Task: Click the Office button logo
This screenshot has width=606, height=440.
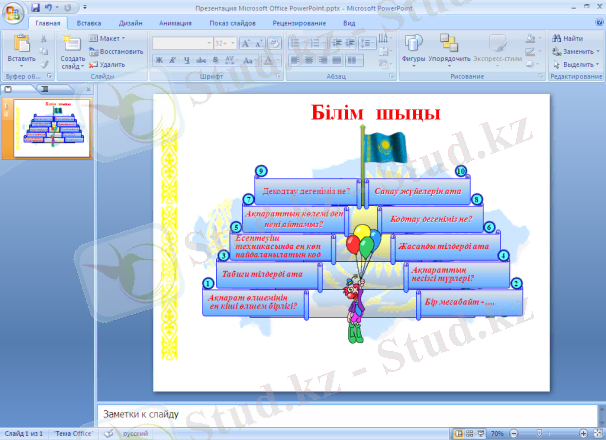Action: click(12, 12)
